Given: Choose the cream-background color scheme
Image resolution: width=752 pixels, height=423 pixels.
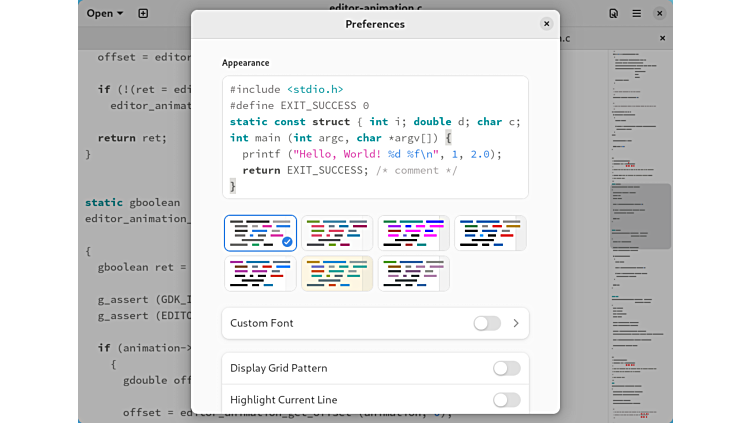Looking at the screenshot, I should (337, 273).
